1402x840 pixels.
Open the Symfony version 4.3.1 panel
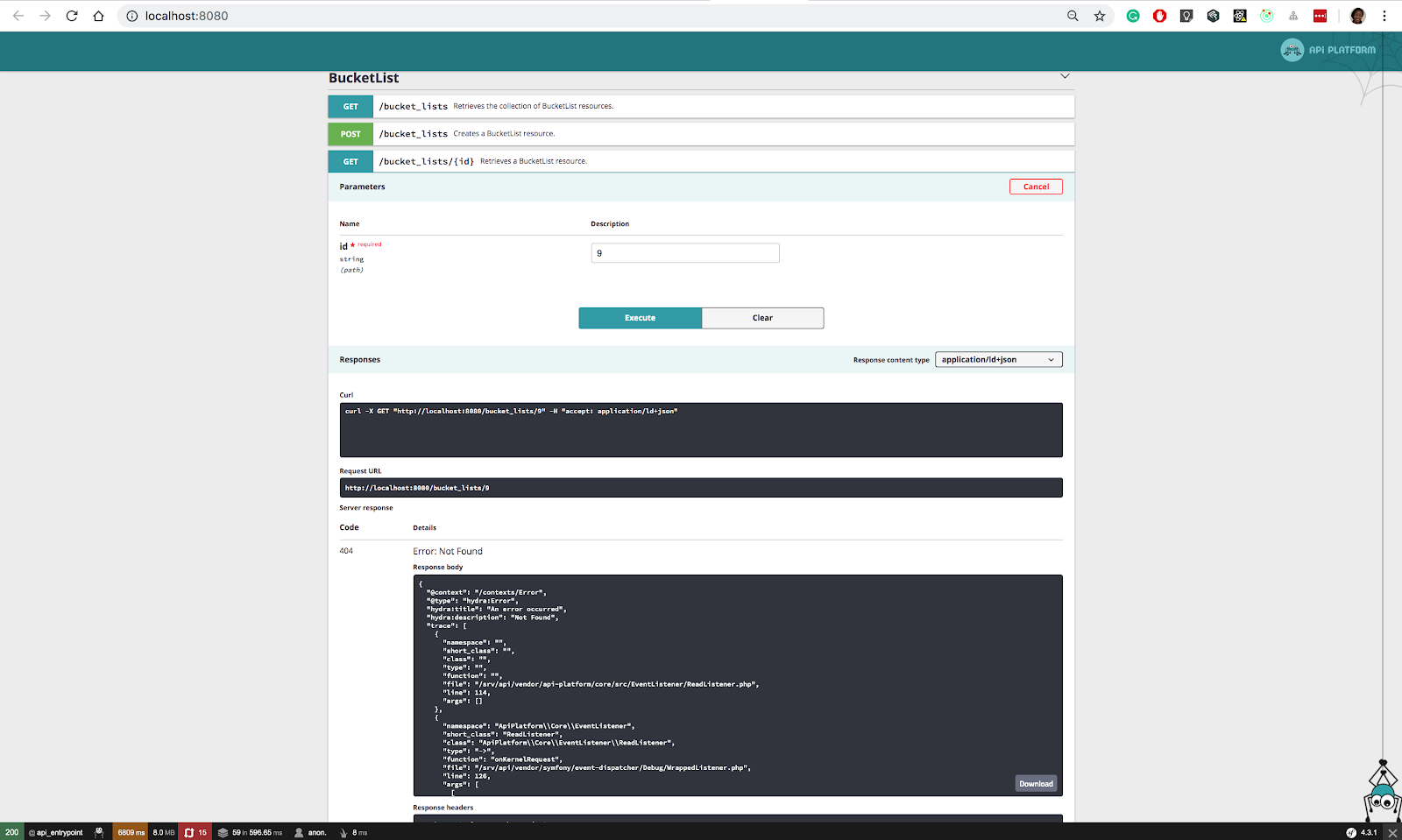pyautogui.click(x=1362, y=832)
